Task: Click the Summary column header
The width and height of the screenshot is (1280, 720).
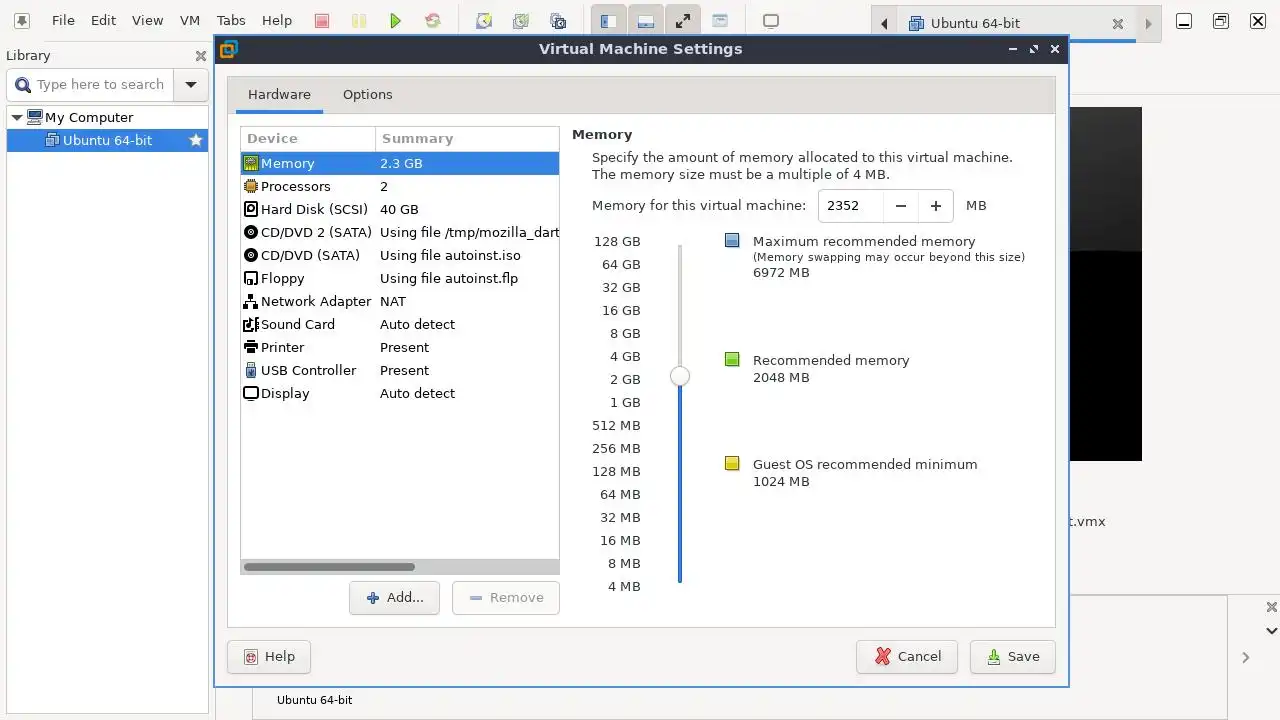Action: pos(467,138)
